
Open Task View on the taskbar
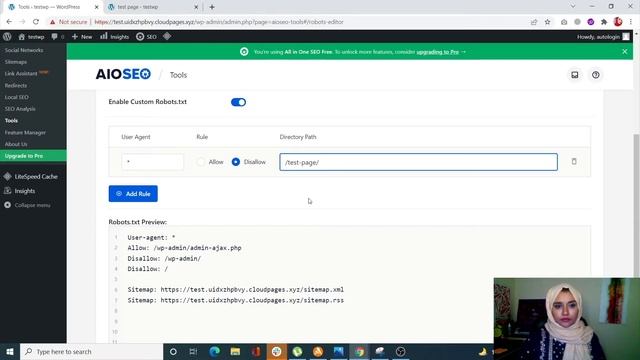point(193,351)
